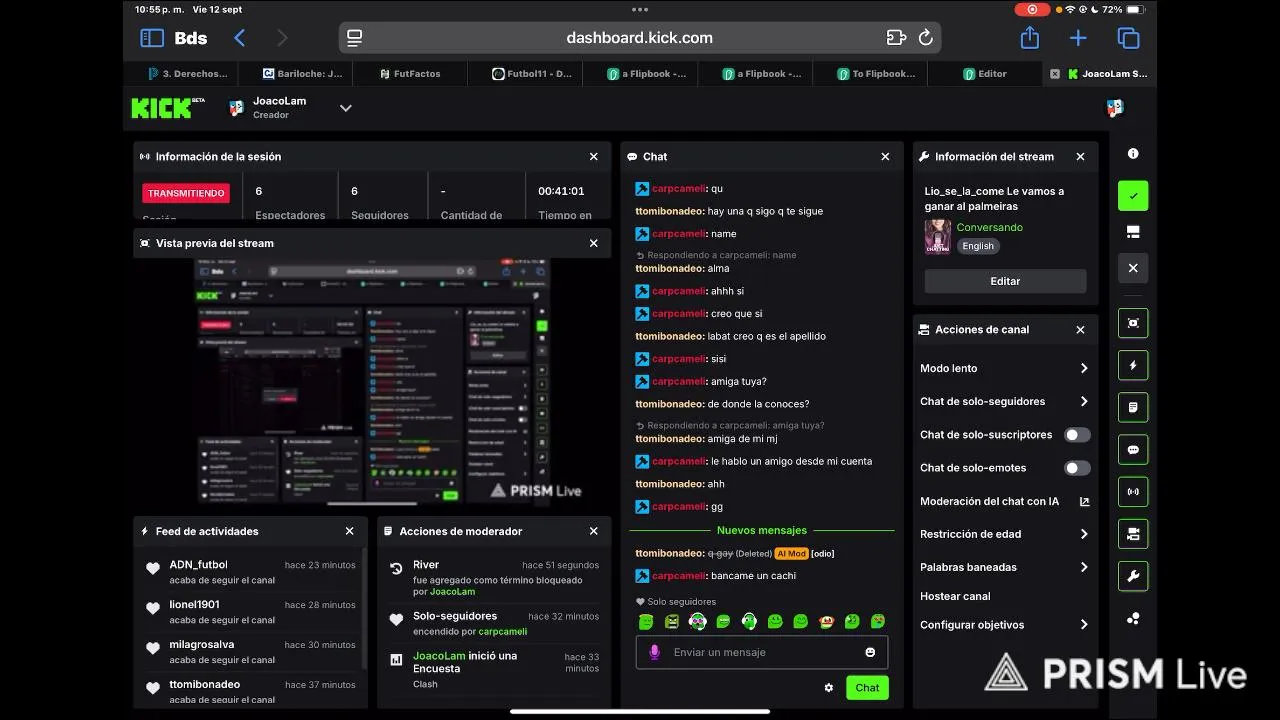This screenshot has width=1280, height=720.
Task: Click Nuevos mensajes divider label
Action: (x=762, y=530)
